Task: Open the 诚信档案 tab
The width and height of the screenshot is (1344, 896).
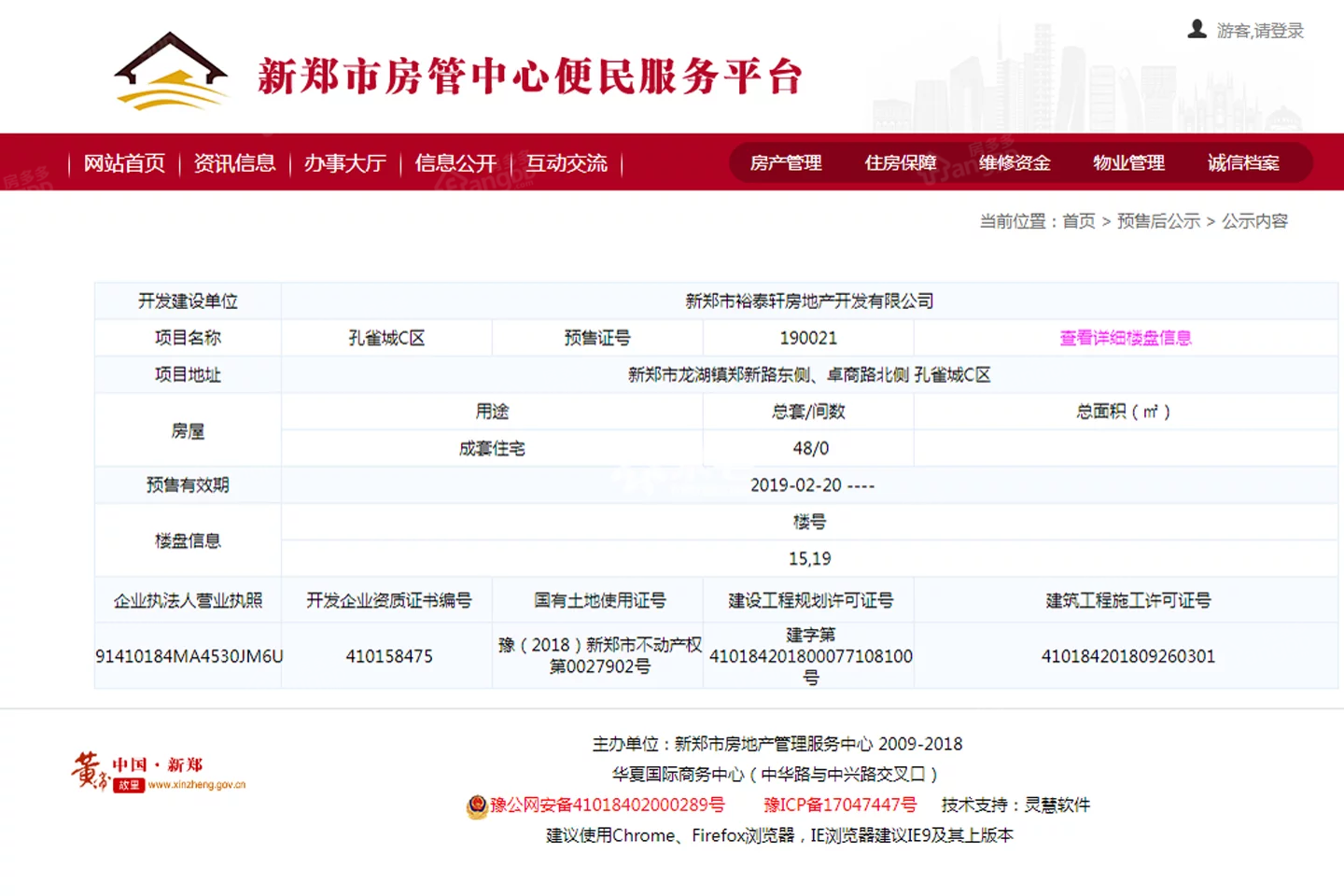Action: [x=1243, y=163]
